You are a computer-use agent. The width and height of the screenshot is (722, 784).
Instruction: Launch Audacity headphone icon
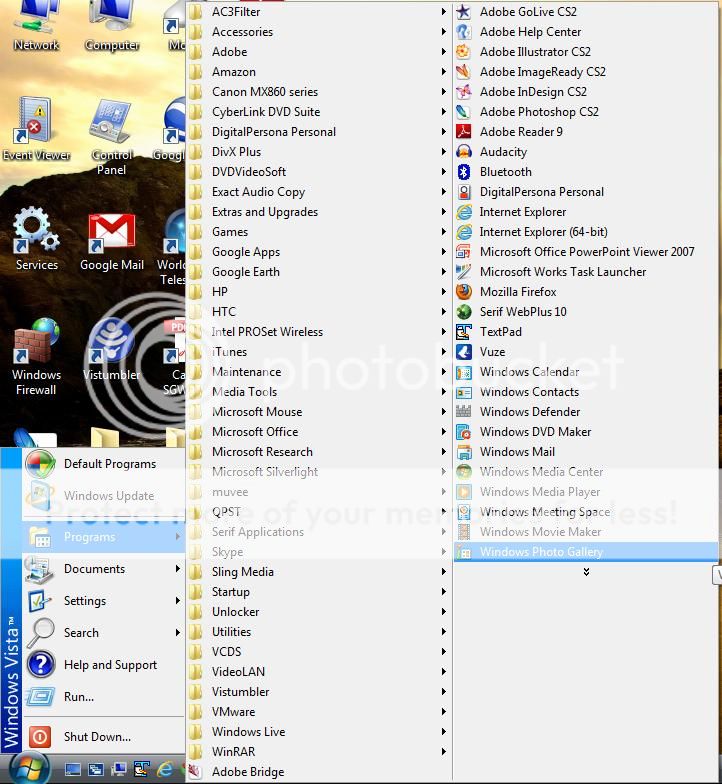(464, 152)
